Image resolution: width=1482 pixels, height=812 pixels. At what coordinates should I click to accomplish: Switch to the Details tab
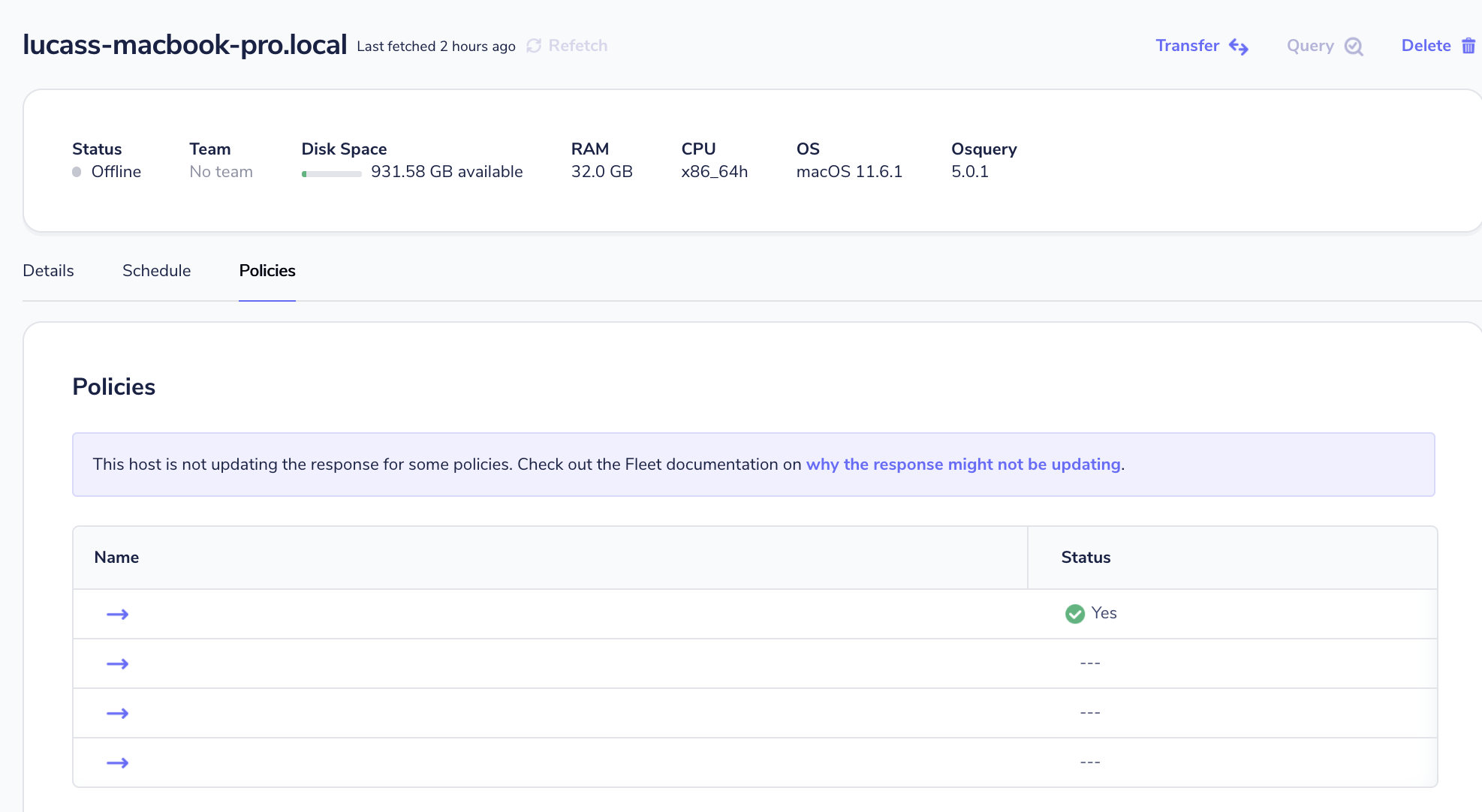[48, 270]
